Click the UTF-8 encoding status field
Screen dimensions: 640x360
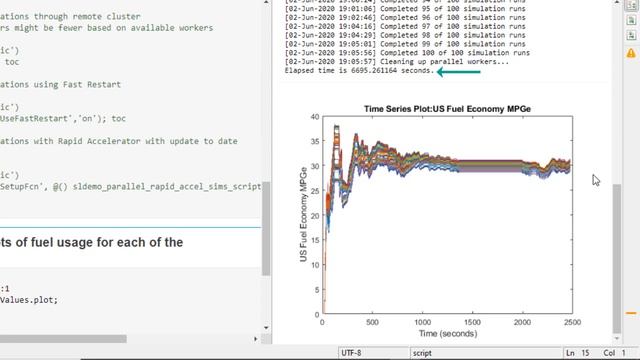373,353
